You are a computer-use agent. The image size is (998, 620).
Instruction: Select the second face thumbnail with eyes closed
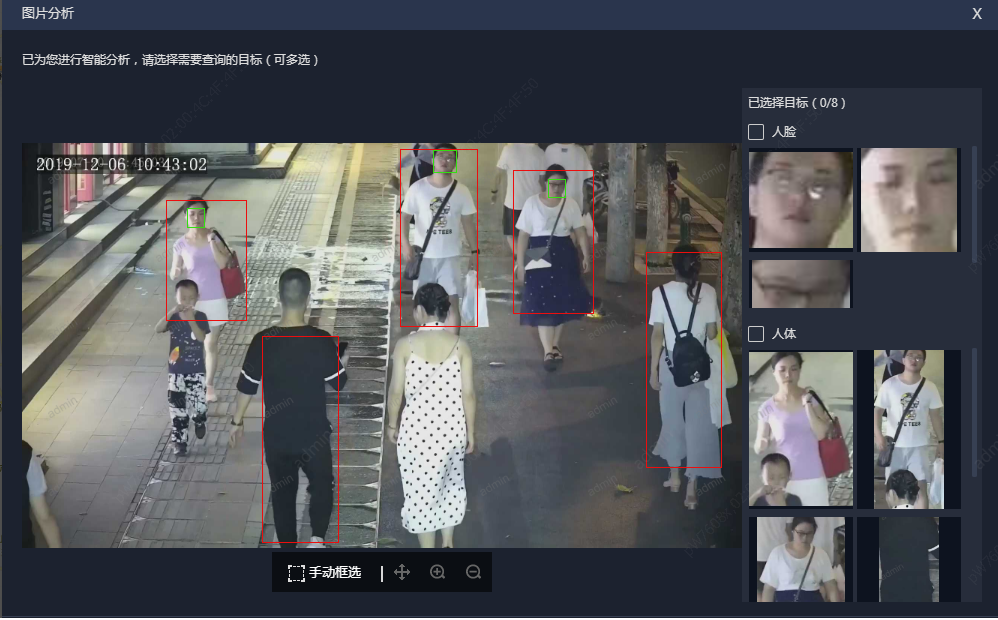pyautogui.click(x=909, y=200)
